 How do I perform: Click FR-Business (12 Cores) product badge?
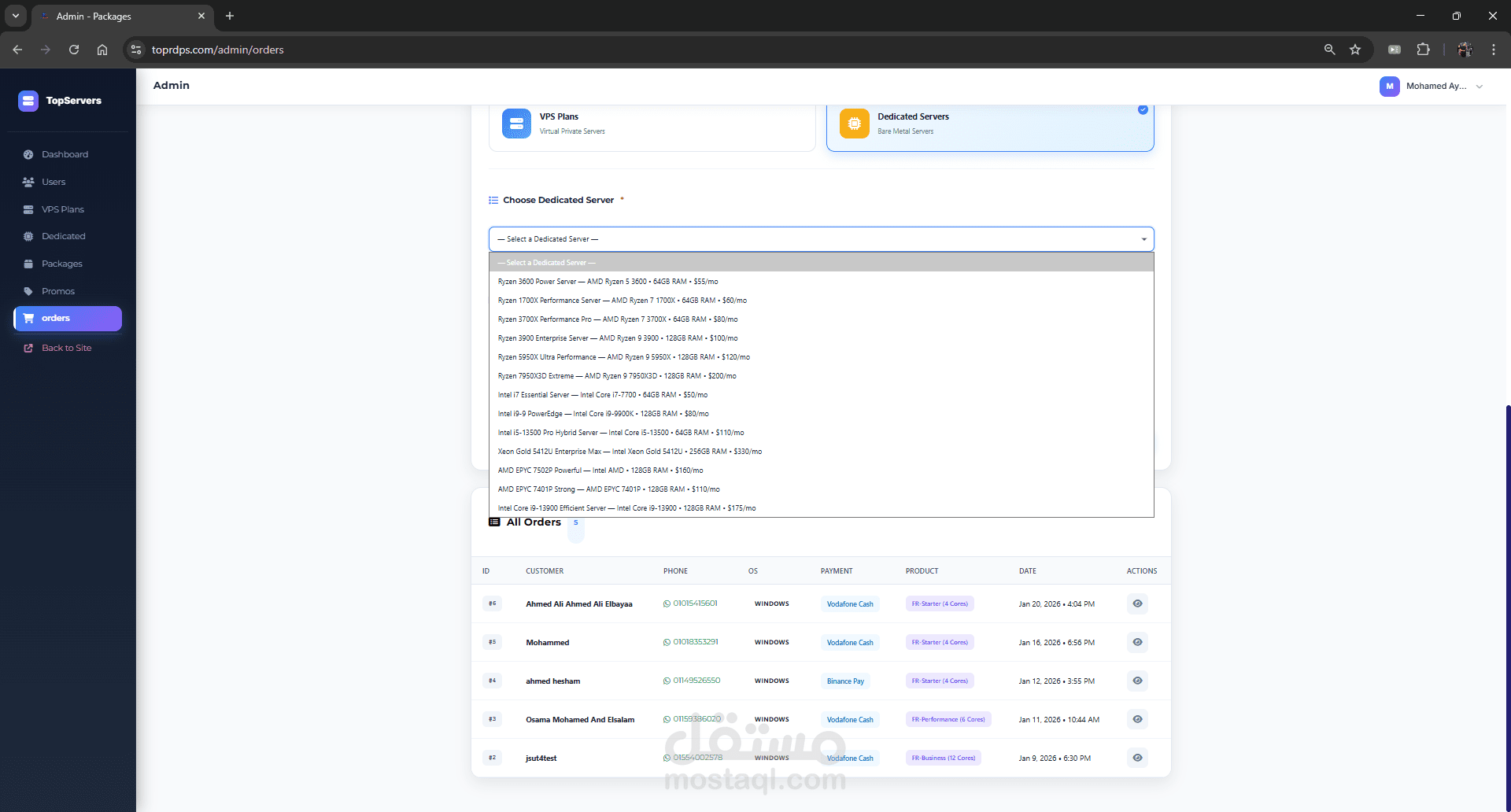(x=944, y=758)
